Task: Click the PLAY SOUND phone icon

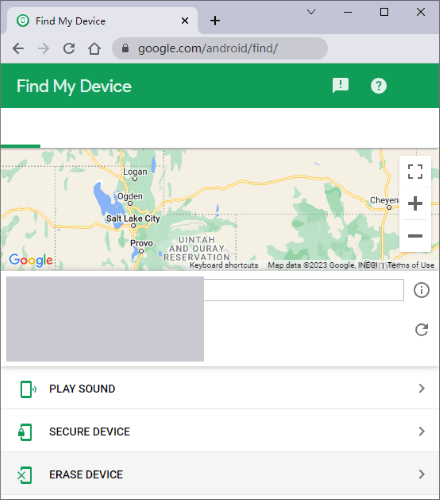Action: (x=28, y=389)
